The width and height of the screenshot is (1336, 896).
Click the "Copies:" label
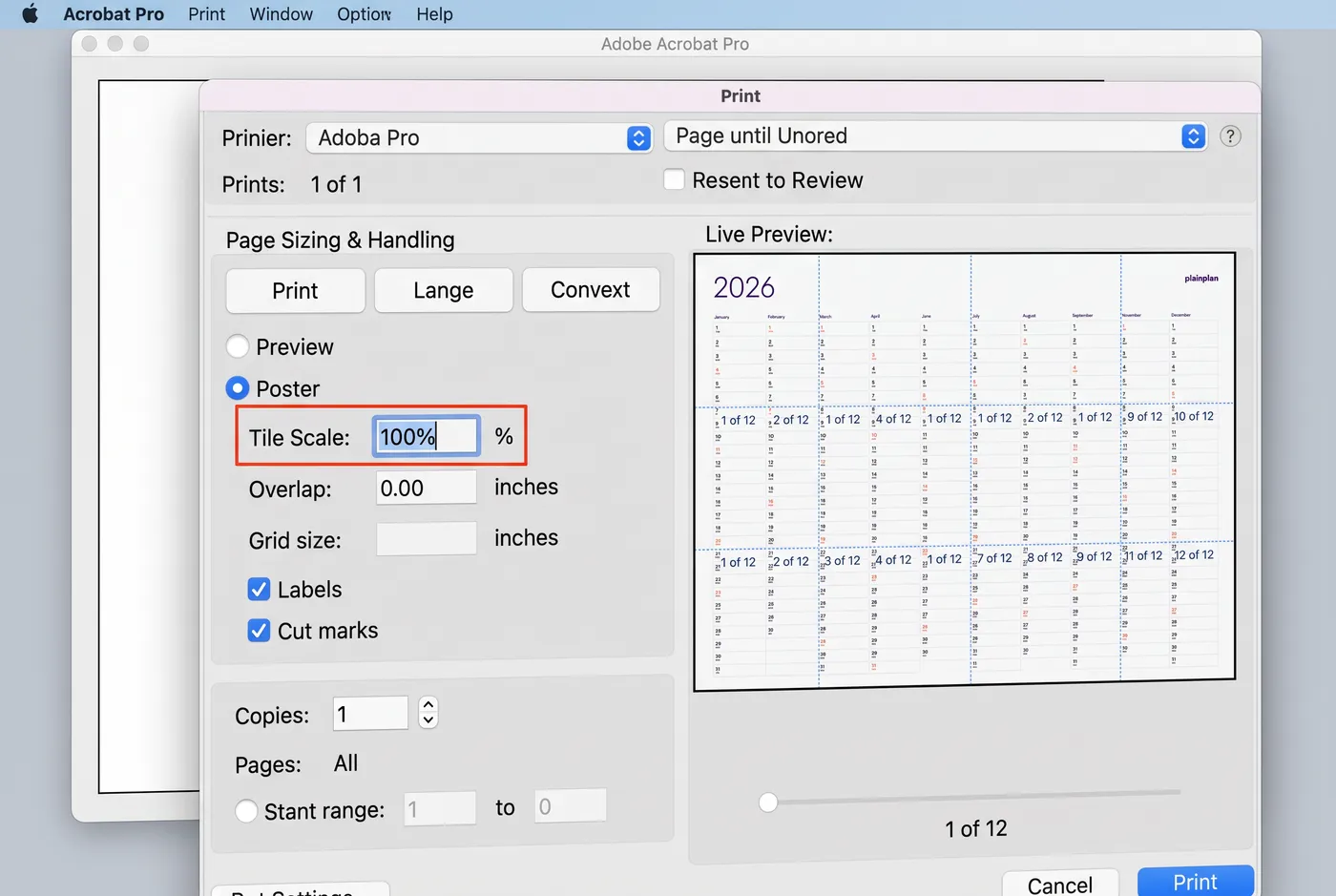[x=272, y=716]
